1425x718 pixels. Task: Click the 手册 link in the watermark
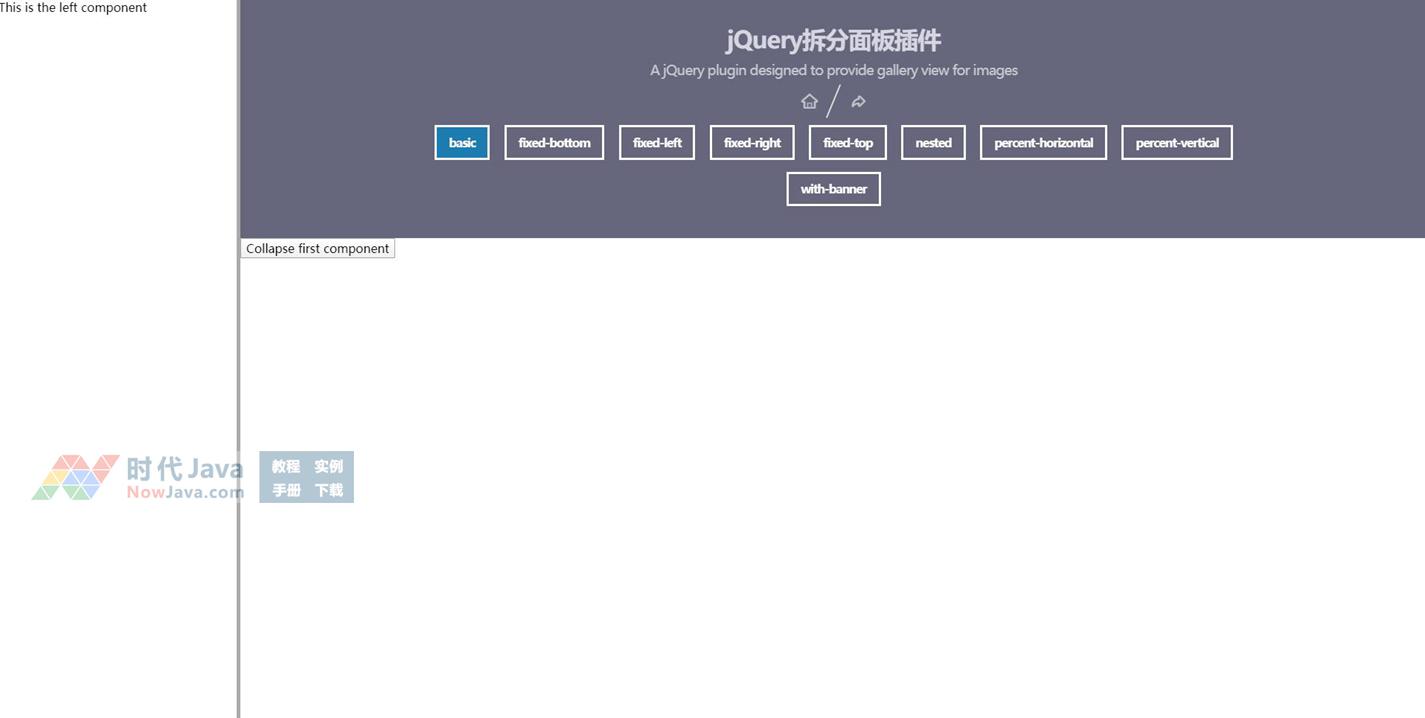pos(286,490)
